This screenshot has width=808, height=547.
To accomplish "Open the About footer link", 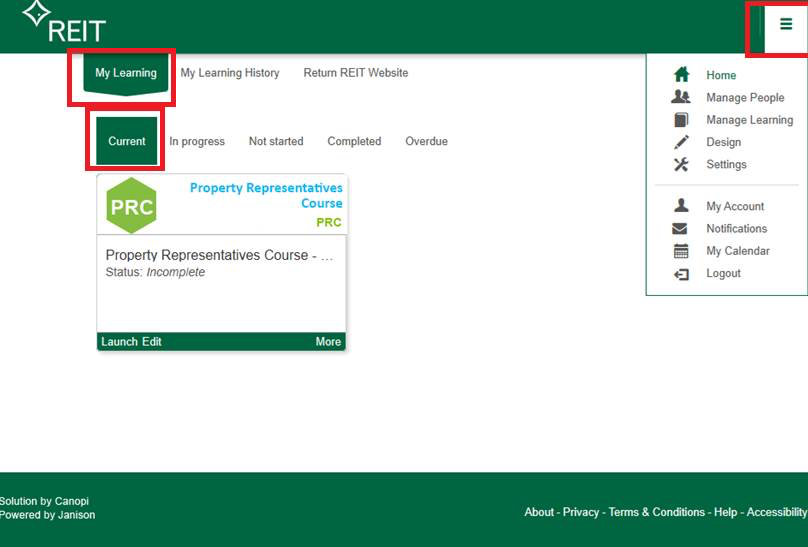I will click(x=539, y=512).
